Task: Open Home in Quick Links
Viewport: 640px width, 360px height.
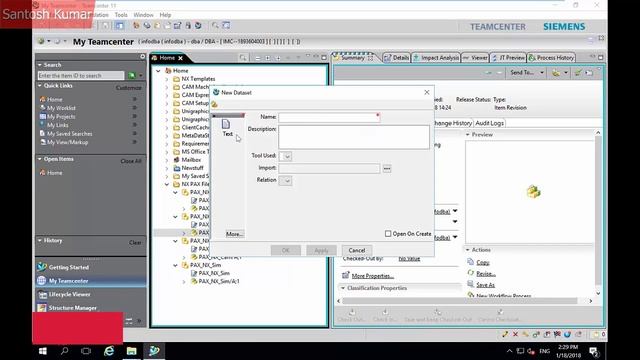Action: (x=54, y=100)
